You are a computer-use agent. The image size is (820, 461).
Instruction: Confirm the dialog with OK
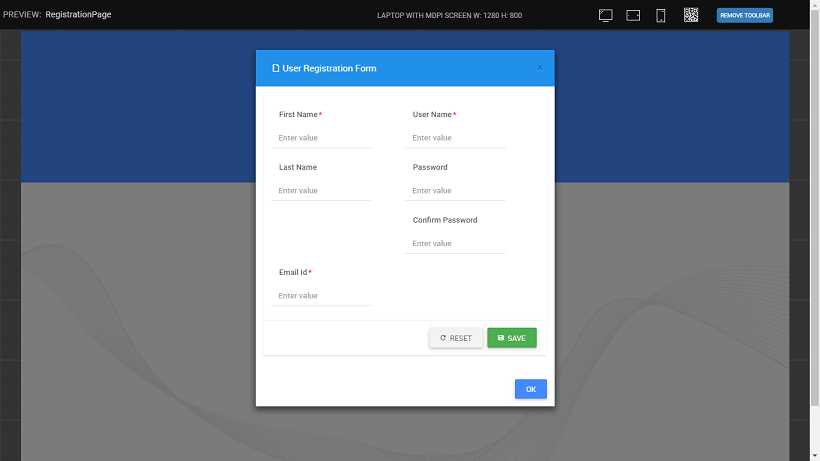530,389
